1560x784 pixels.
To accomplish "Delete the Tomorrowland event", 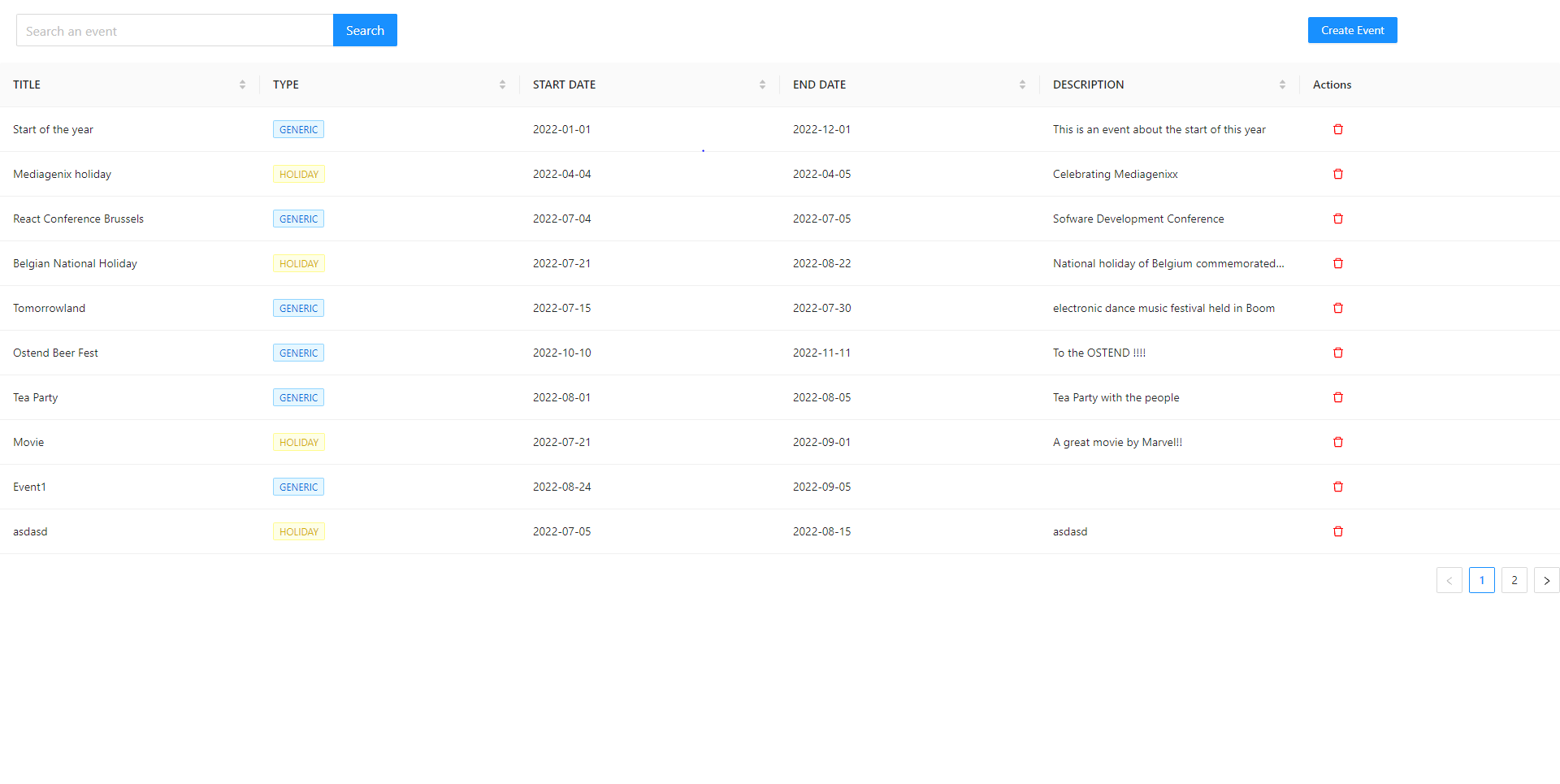I will point(1338,308).
